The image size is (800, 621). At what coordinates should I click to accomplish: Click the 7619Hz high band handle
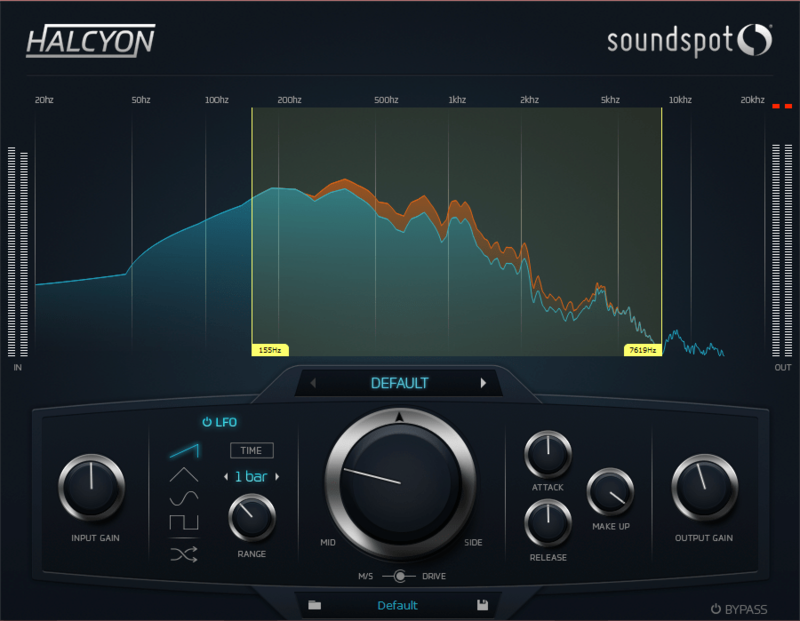643,350
